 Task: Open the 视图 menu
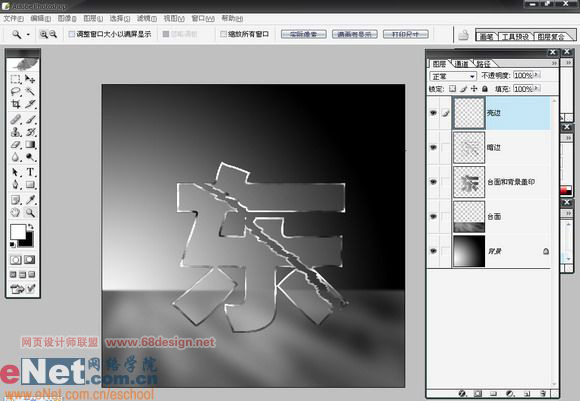pos(174,18)
